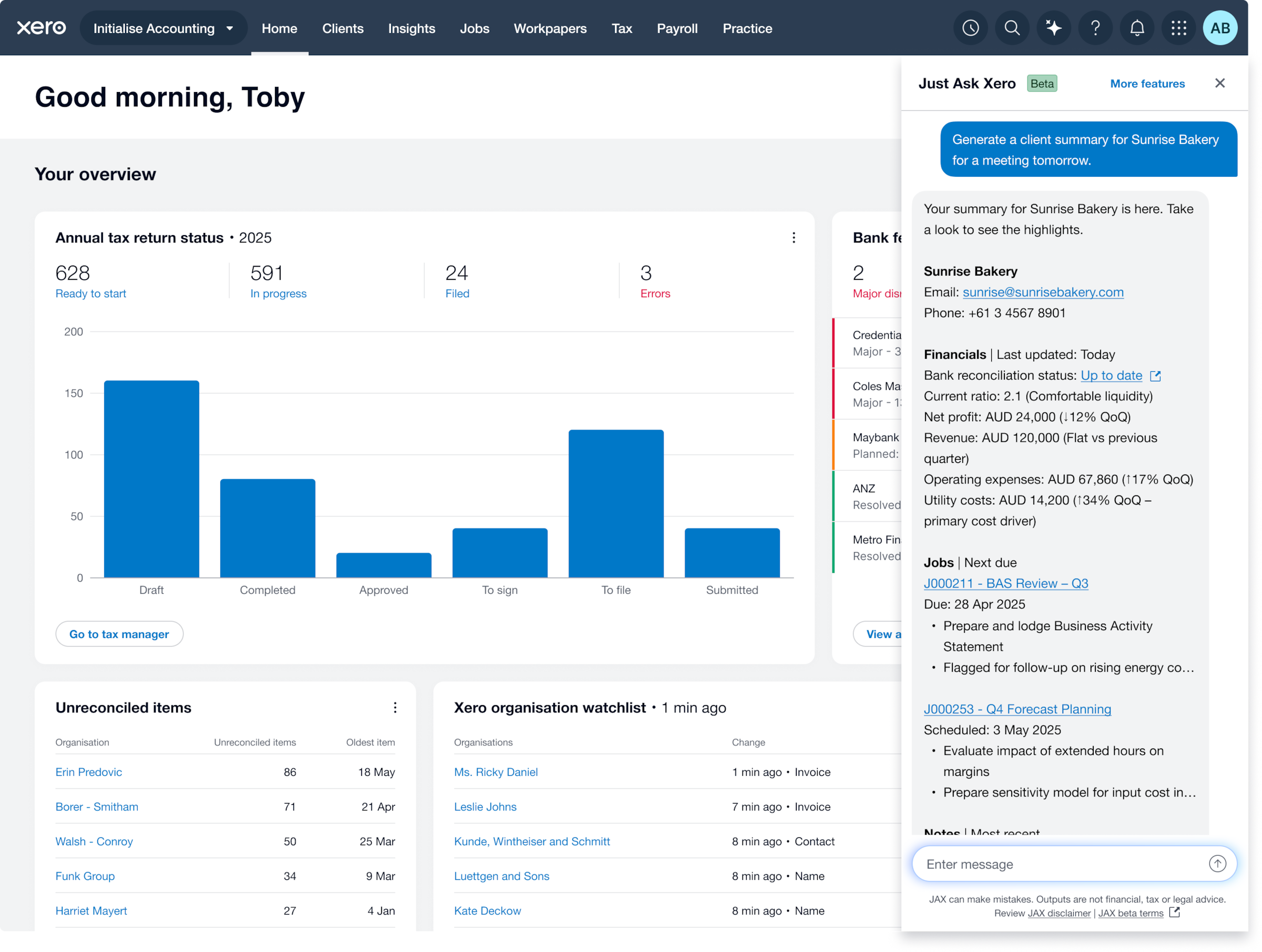The height and width of the screenshot is (952, 1262).
Task: Open Just Ask Xero sparkle icon
Action: pos(1054,28)
